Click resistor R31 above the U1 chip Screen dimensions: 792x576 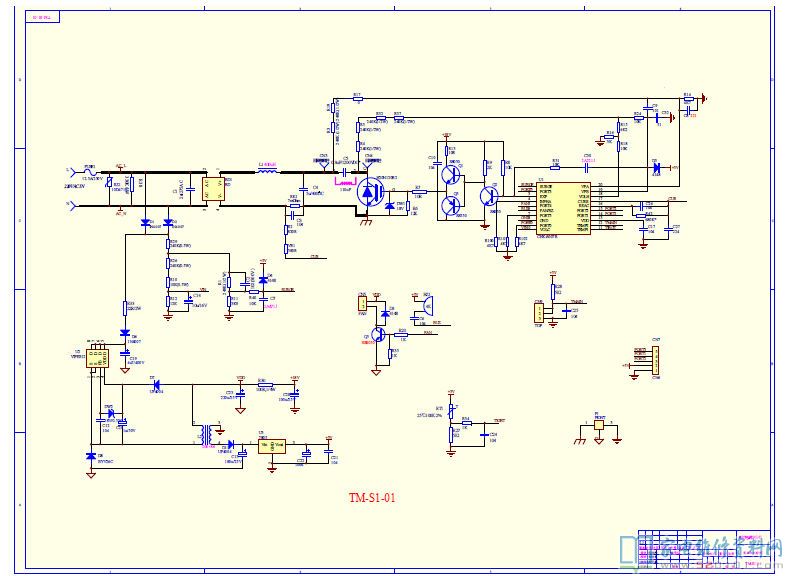[555, 167]
